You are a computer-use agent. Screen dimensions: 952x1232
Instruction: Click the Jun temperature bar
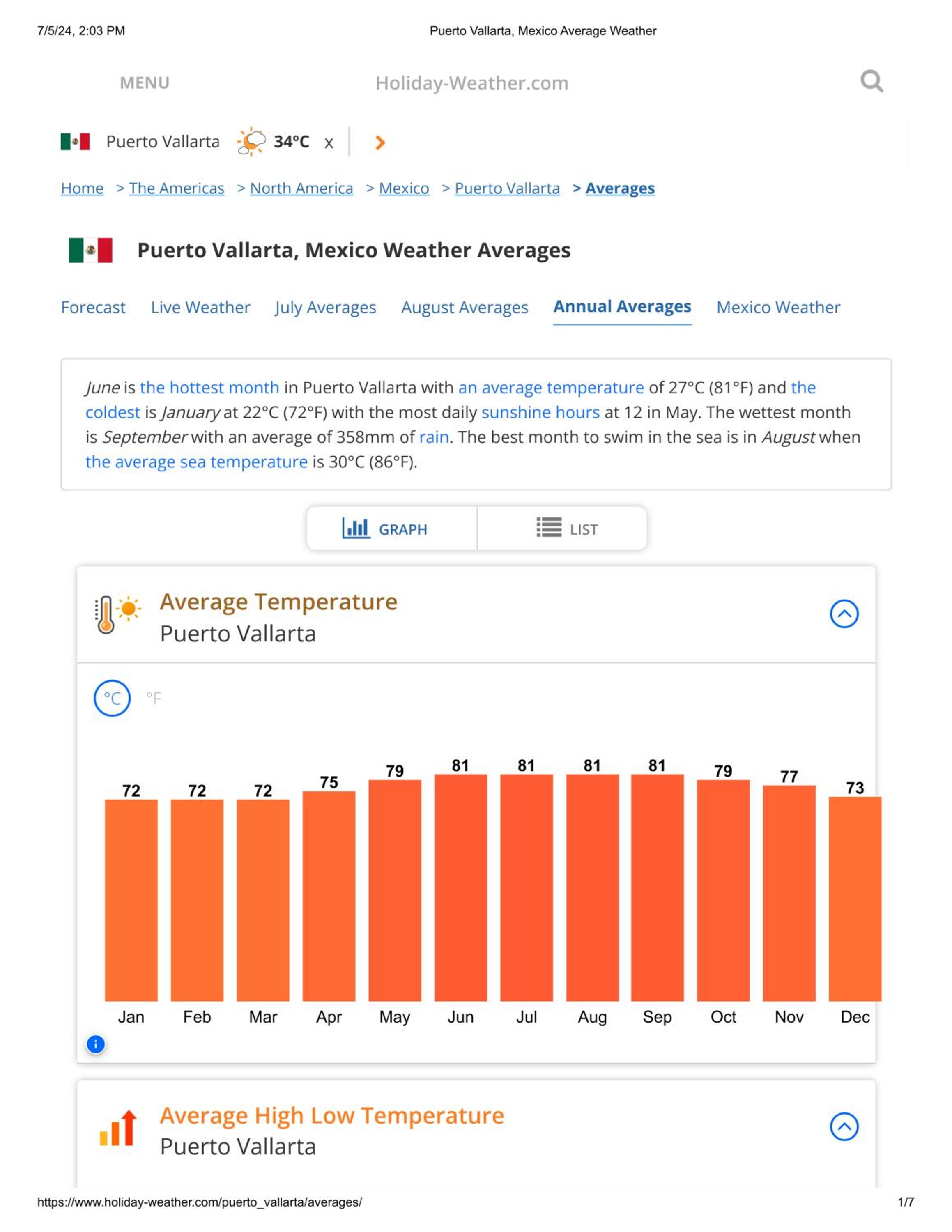coord(460,887)
